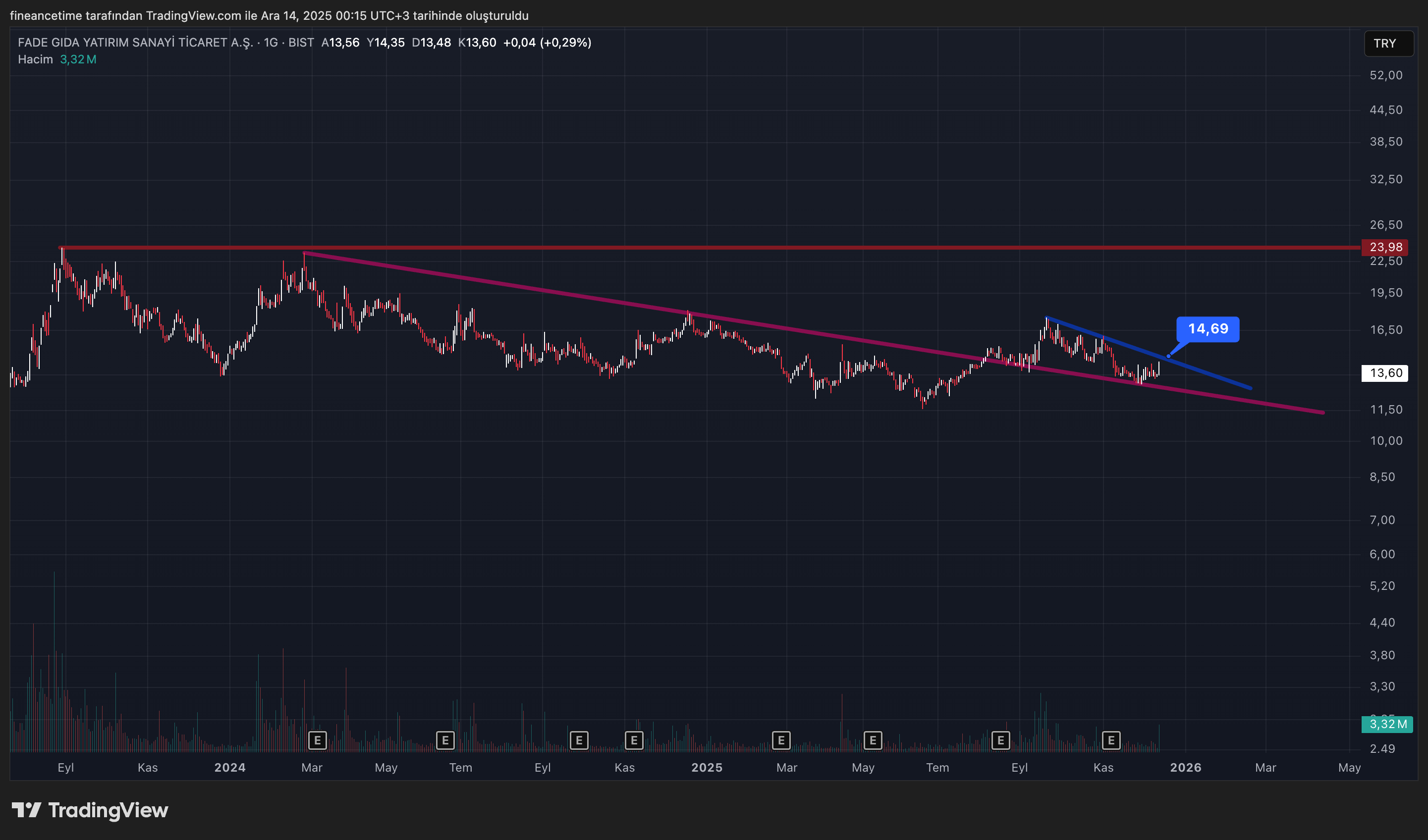
Task: Select the earnings E marker near Mar 2025
Action: pos(781,740)
